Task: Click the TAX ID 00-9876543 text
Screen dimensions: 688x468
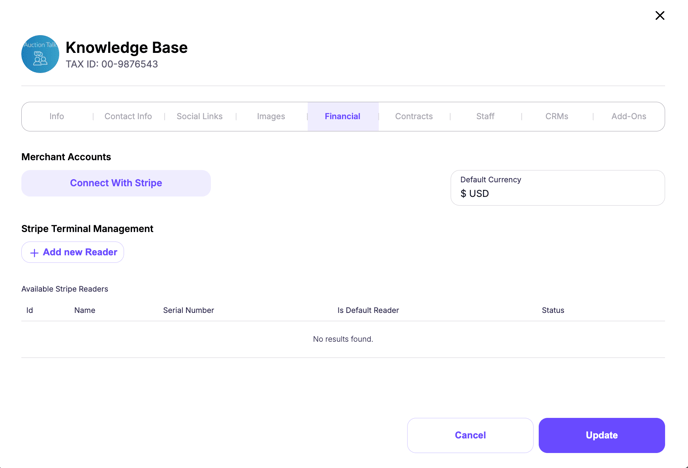Action: (112, 64)
